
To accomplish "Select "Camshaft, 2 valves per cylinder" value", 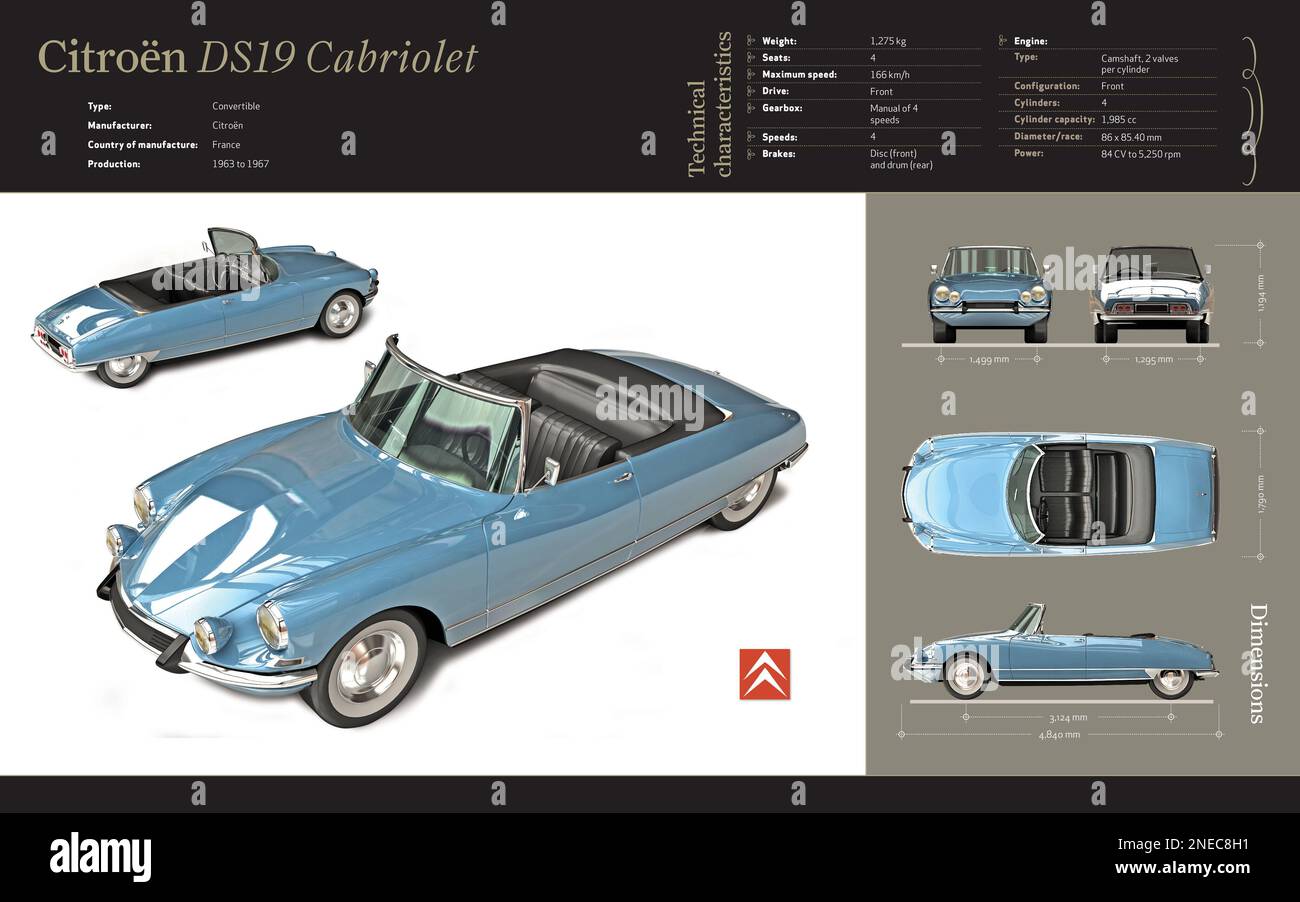I will point(1140,64).
